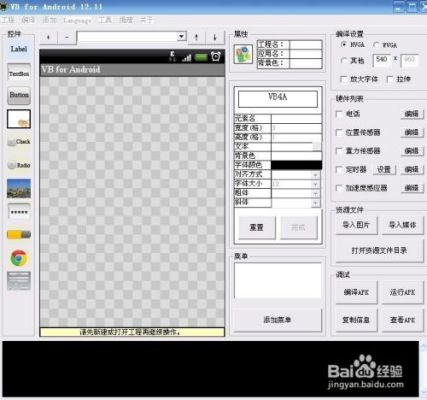The width and height of the screenshot is (427, 400).
Task: Open the 编译 menu
Action: [x=28, y=20]
